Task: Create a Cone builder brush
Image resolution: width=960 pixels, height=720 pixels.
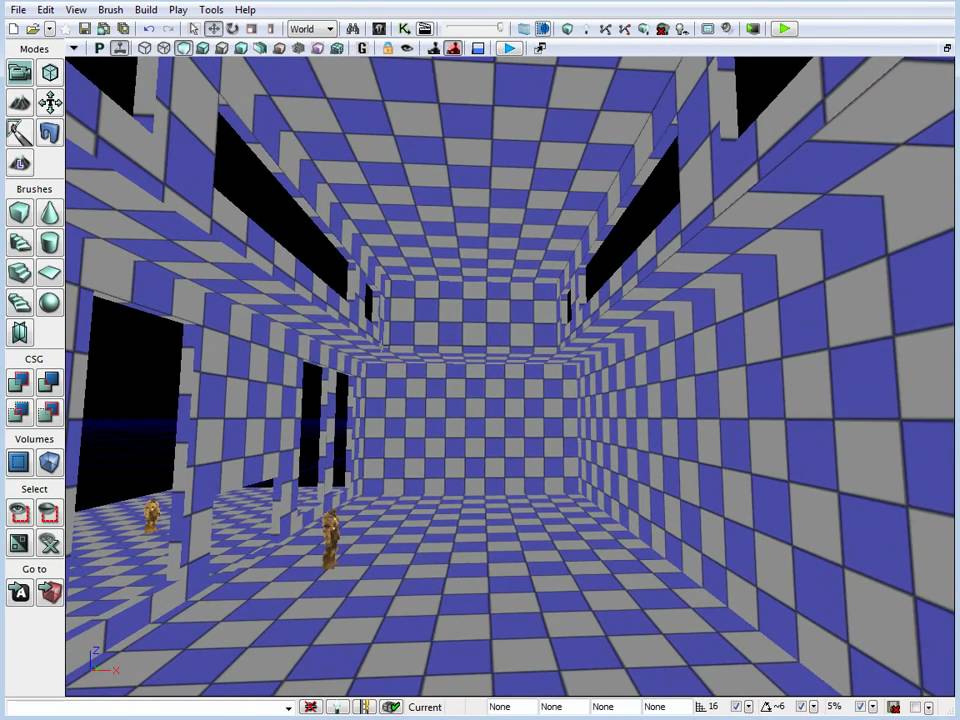Action: (x=50, y=213)
